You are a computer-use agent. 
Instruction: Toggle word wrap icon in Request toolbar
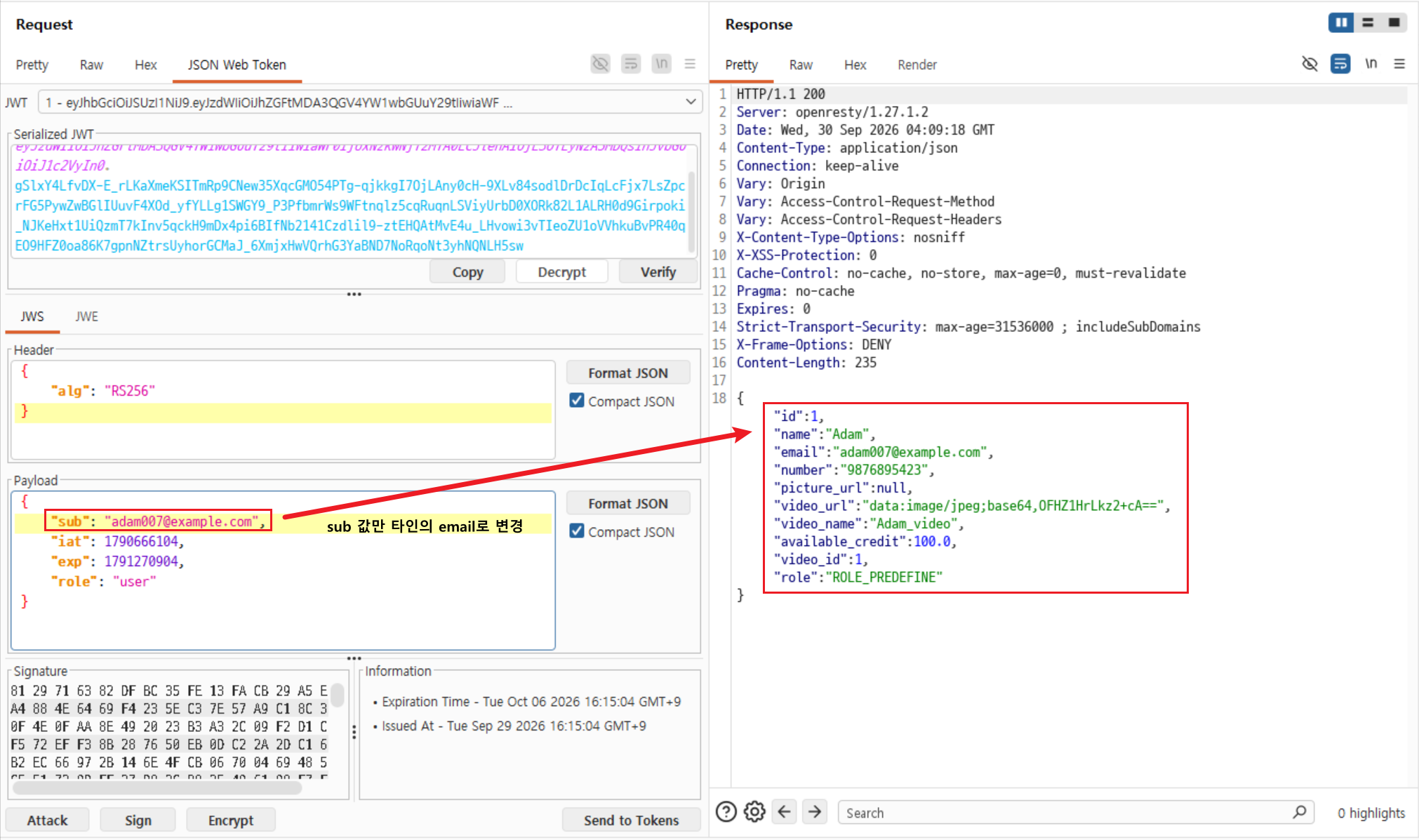(631, 64)
